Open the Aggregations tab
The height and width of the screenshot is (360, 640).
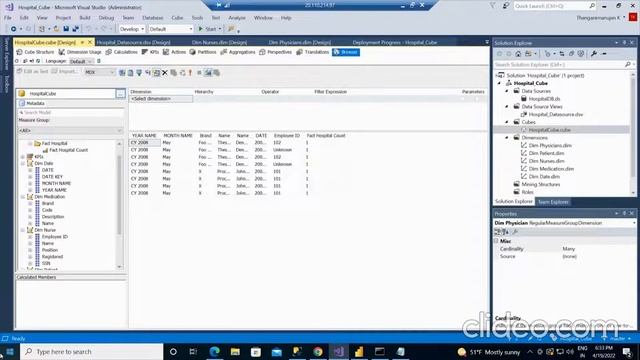point(238,52)
